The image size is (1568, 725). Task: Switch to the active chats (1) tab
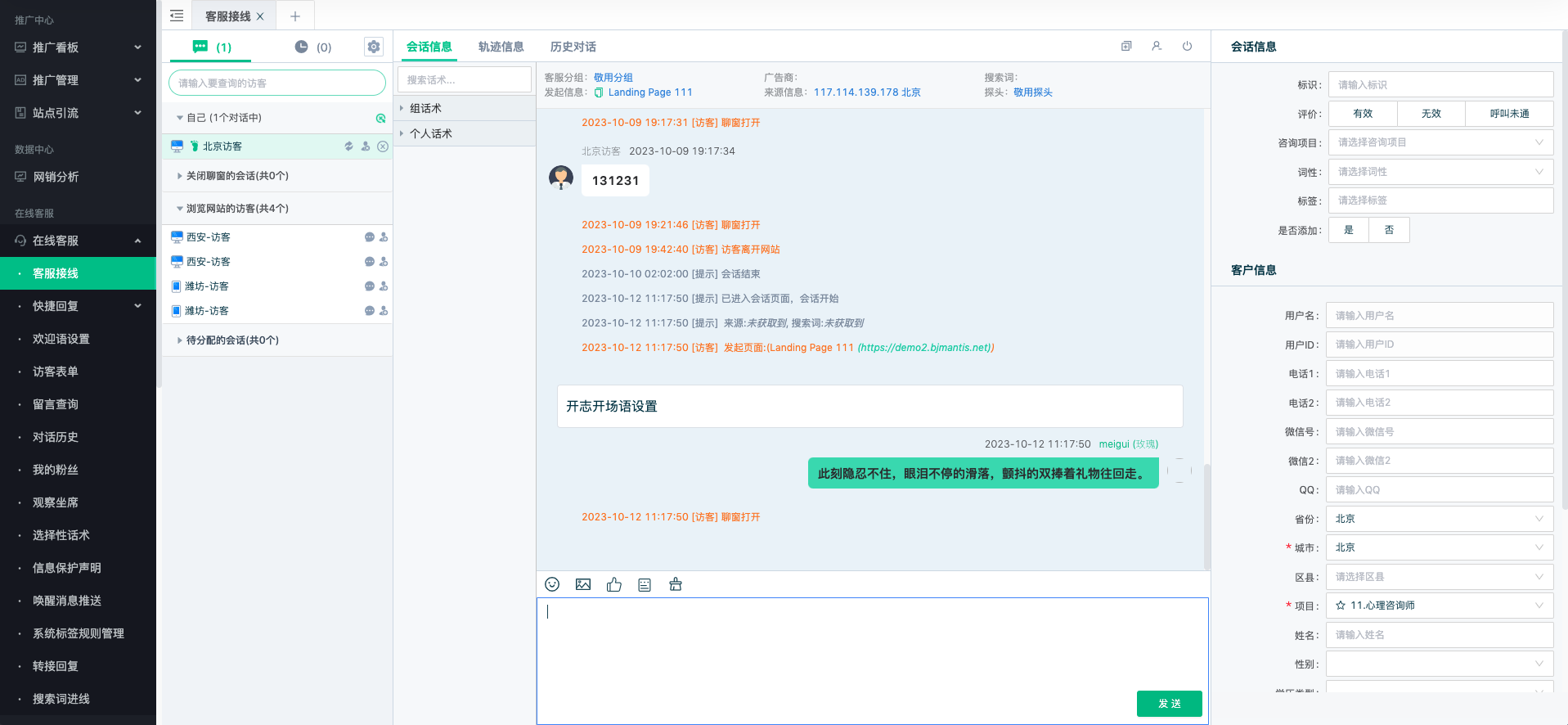click(x=212, y=47)
